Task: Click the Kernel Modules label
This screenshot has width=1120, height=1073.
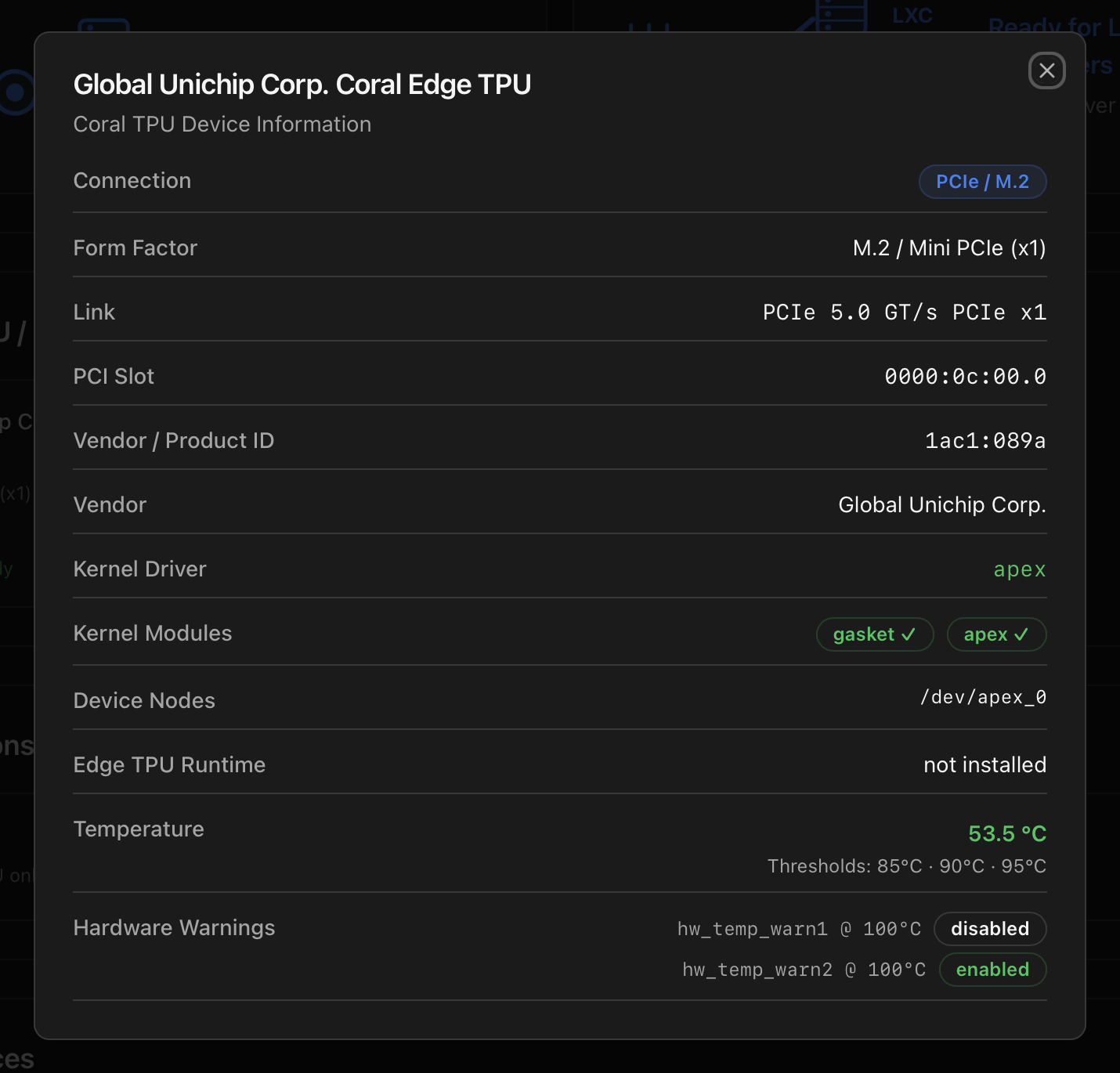Action: 153,634
